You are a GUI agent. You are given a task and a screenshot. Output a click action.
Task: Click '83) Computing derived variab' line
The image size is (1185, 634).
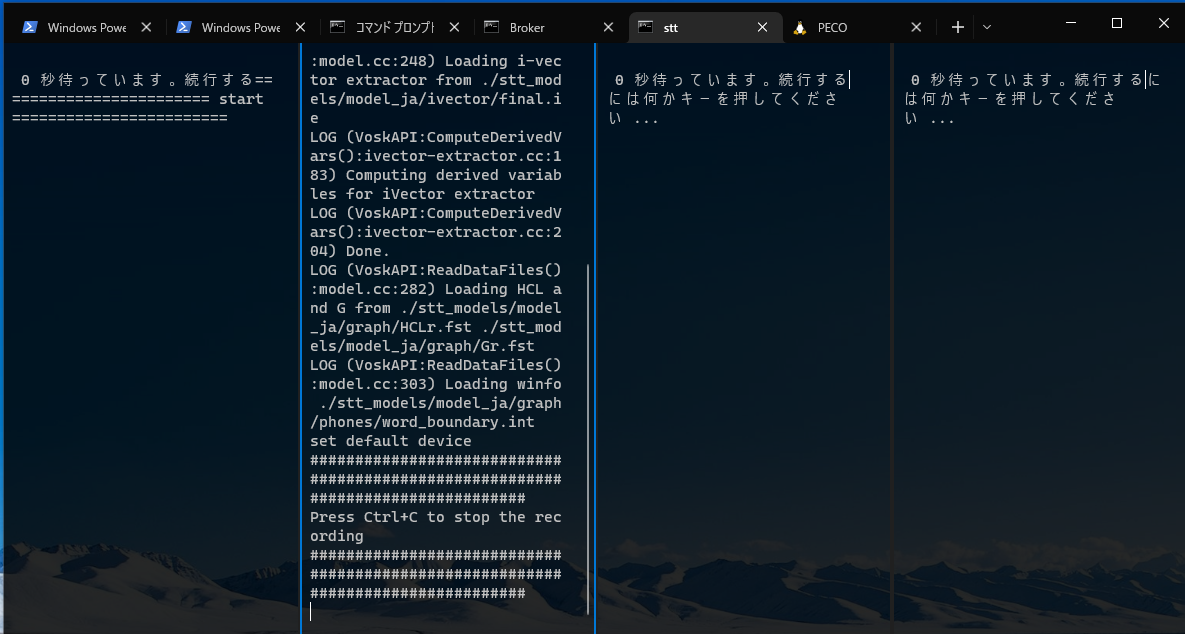pos(435,175)
